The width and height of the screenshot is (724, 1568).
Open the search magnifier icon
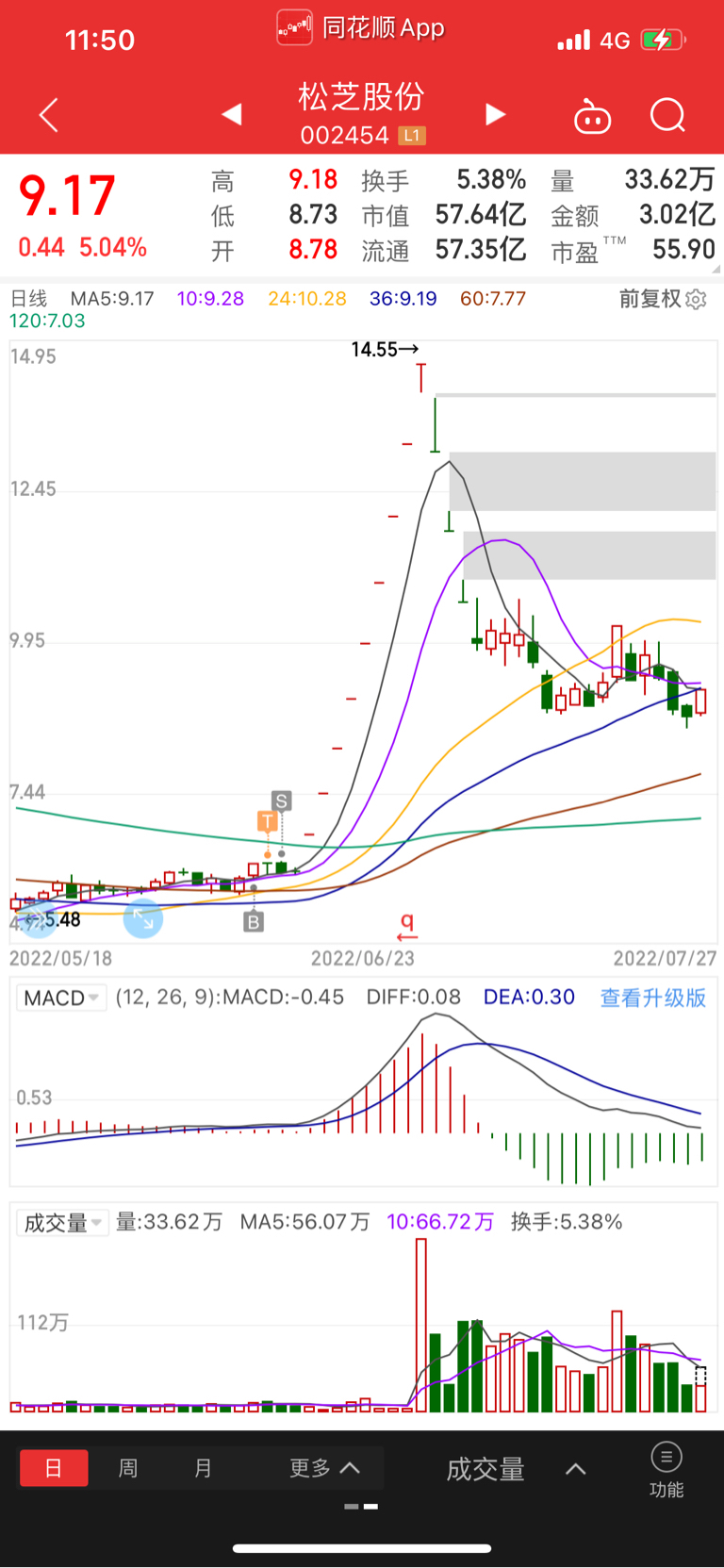[x=668, y=116]
